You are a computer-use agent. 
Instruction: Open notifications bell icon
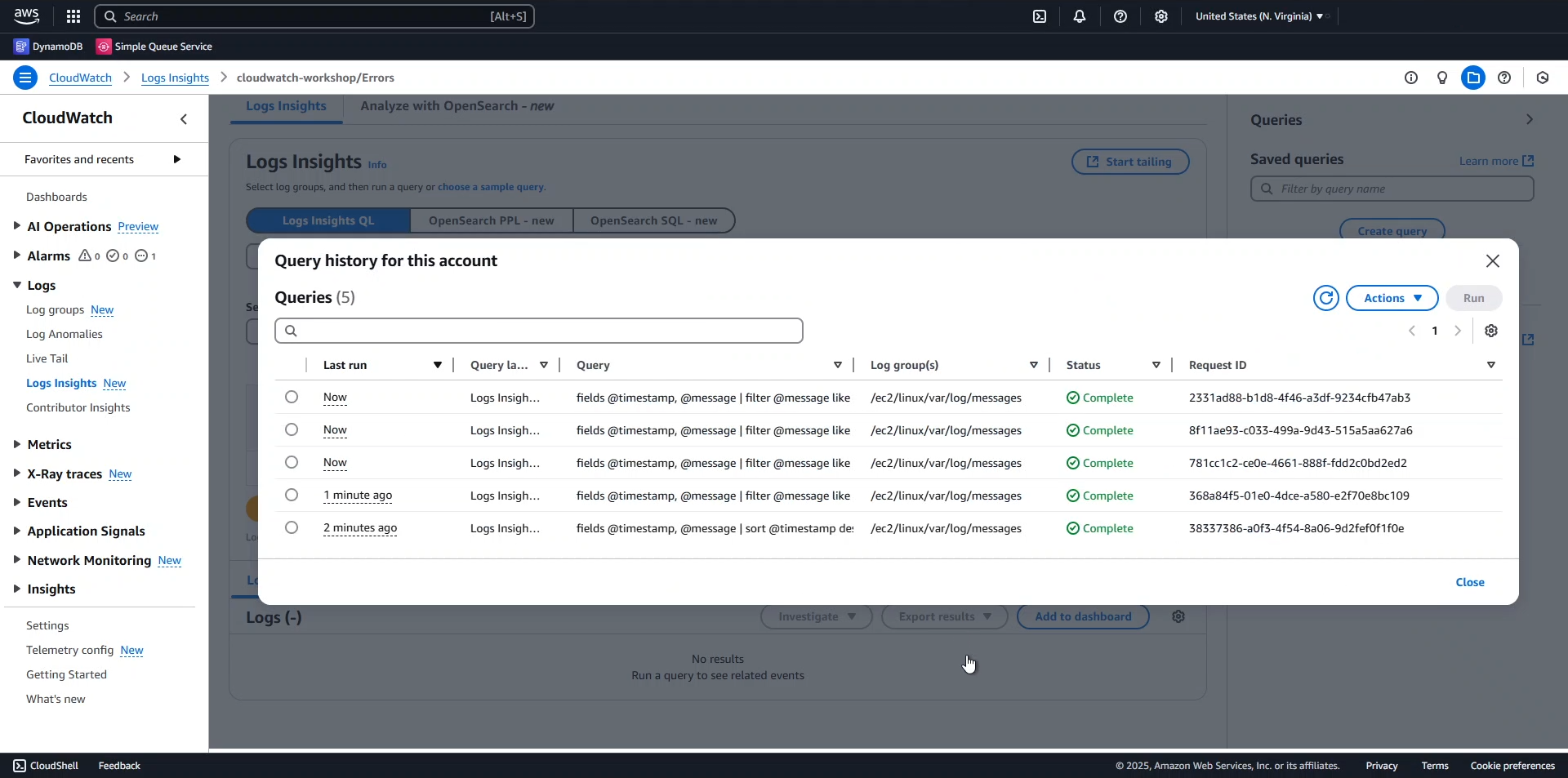point(1080,16)
